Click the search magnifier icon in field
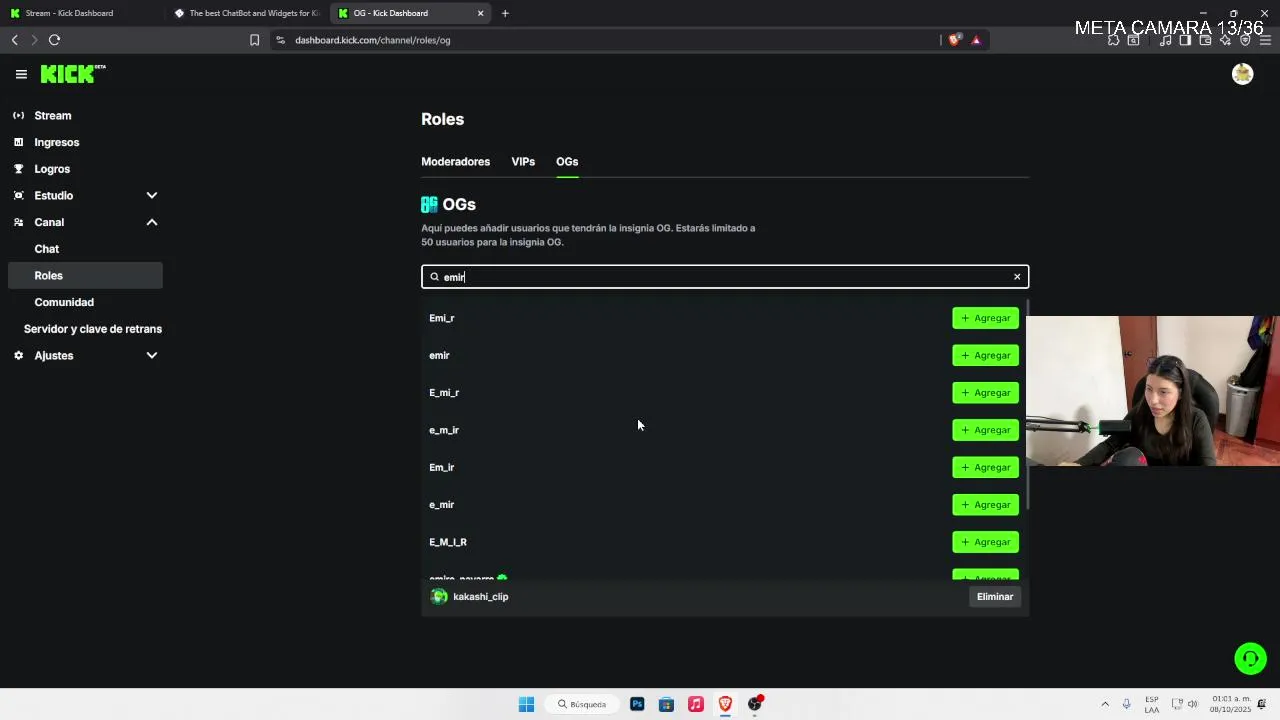1280x720 pixels. click(x=434, y=277)
